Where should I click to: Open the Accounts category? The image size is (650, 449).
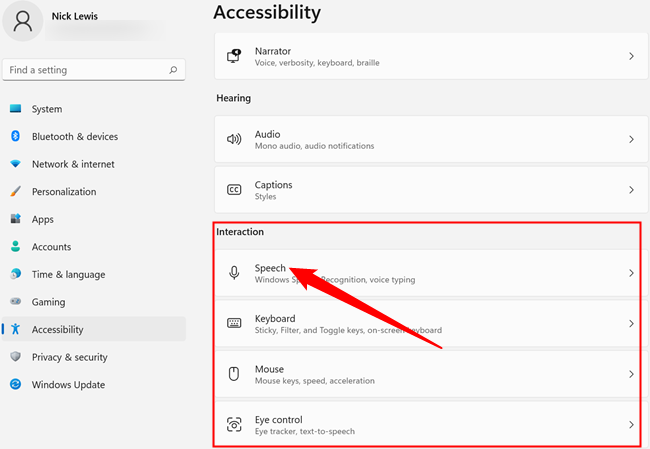[x=94, y=246]
